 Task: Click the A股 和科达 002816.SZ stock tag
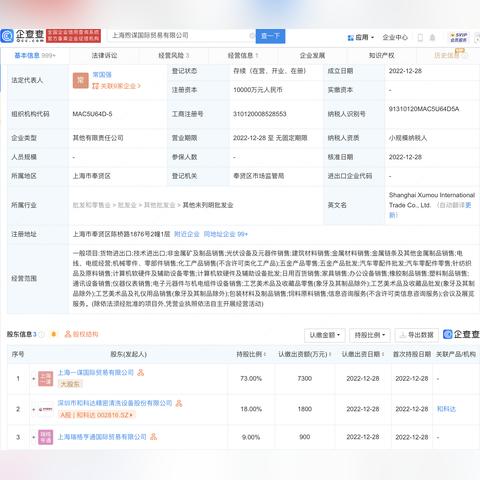(96, 415)
